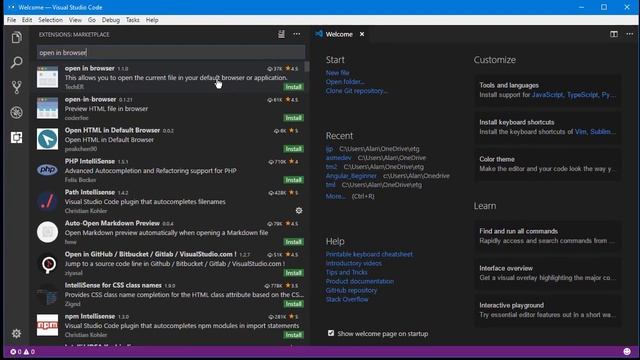Toggle Show welcome page on startup
The image size is (640, 360).
tap(331, 333)
